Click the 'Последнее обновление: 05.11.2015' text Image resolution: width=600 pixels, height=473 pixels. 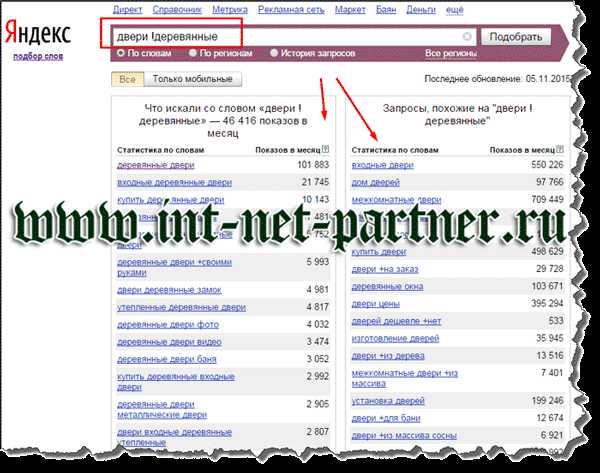[499, 79]
